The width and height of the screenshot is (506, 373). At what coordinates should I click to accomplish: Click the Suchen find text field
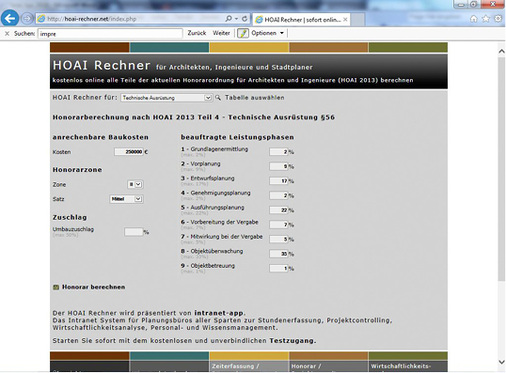[110, 34]
